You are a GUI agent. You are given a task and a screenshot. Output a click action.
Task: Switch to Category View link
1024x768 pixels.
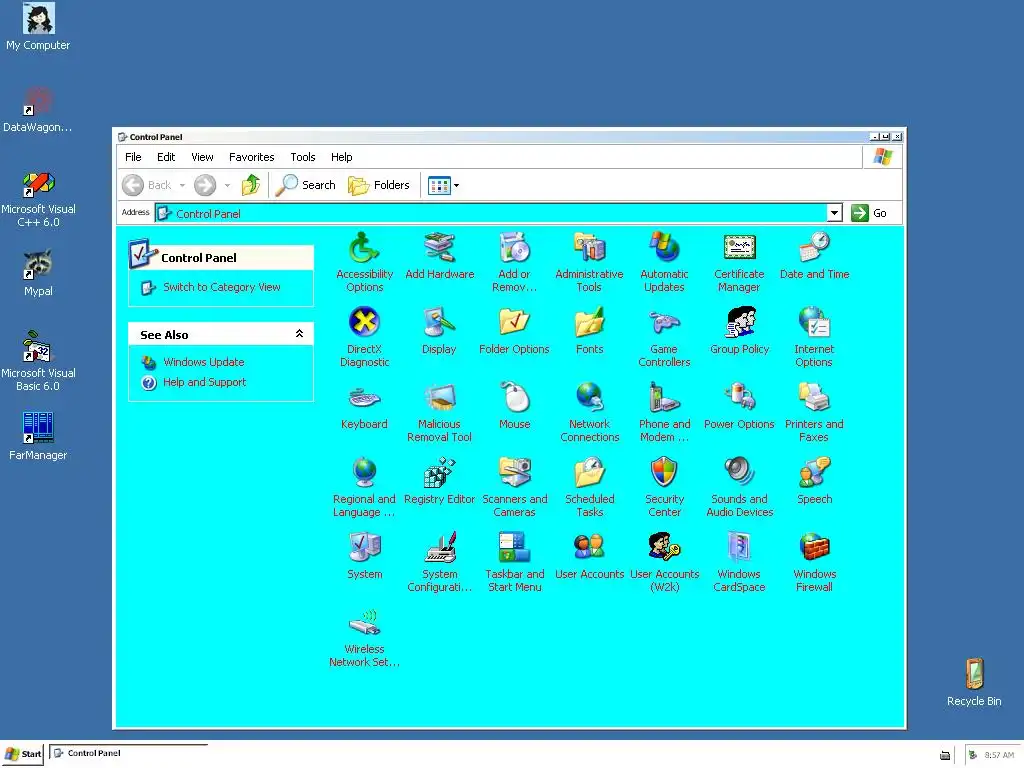pos(221,287)
